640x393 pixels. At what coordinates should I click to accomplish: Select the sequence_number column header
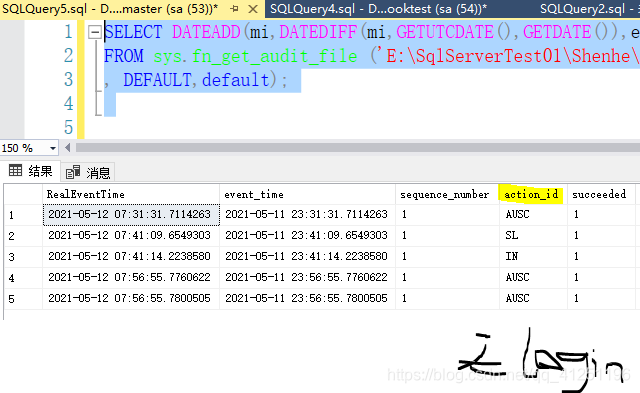(x=447, y=194)
